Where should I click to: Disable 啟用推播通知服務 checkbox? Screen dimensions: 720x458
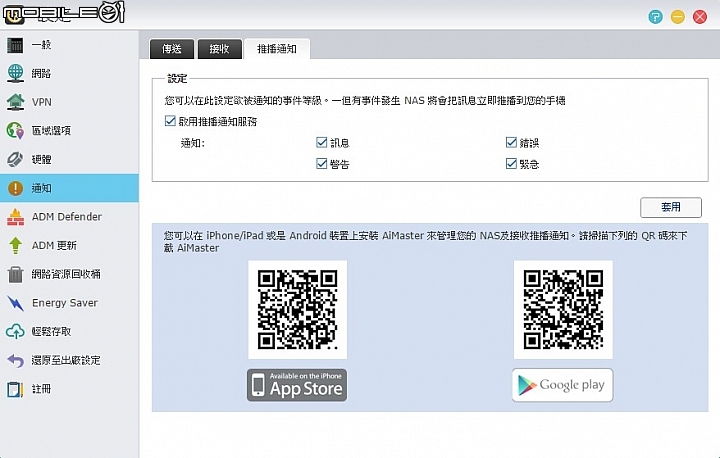click(x=170, y=121)
